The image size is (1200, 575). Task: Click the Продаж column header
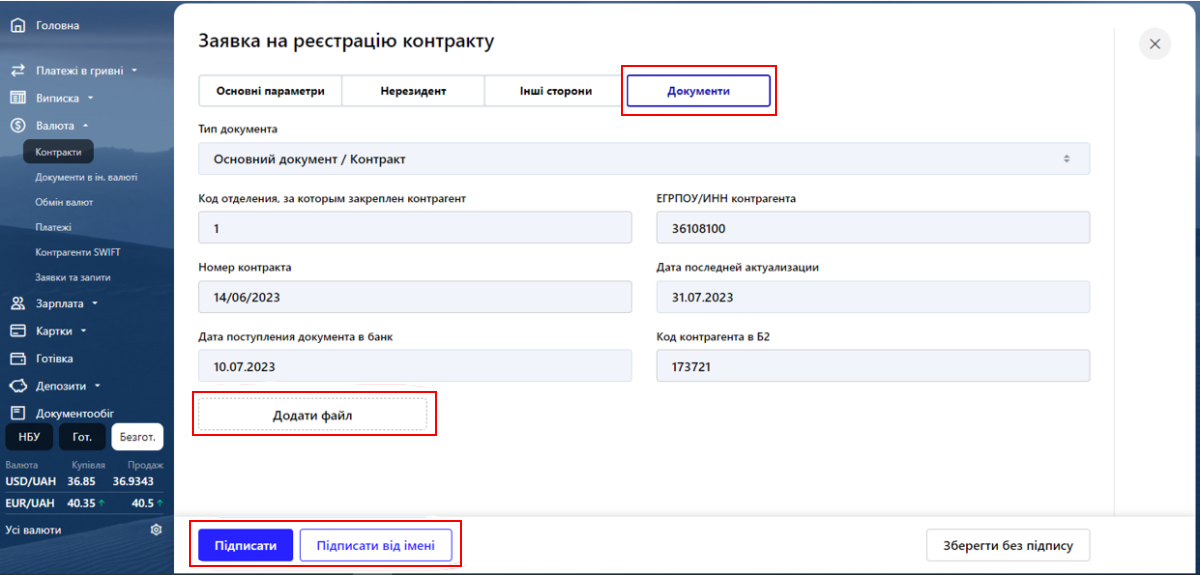(x=145, y=465)
